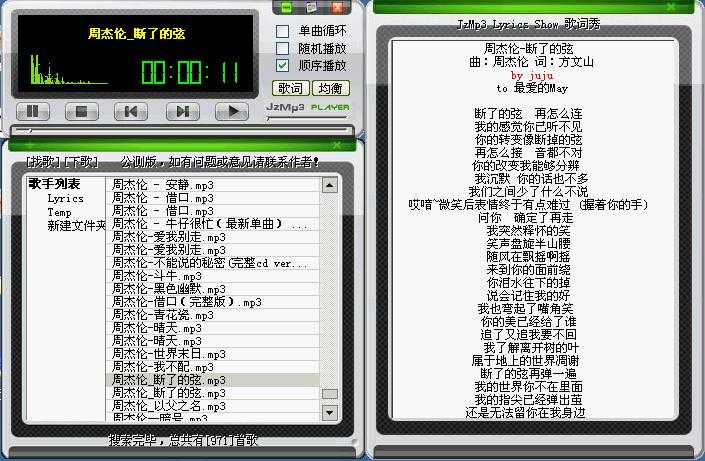Select 周杰伦-不能说的秘密 (完整cd ver...) row
Viewport: 705px width, 461px height.
coord(213,263)
